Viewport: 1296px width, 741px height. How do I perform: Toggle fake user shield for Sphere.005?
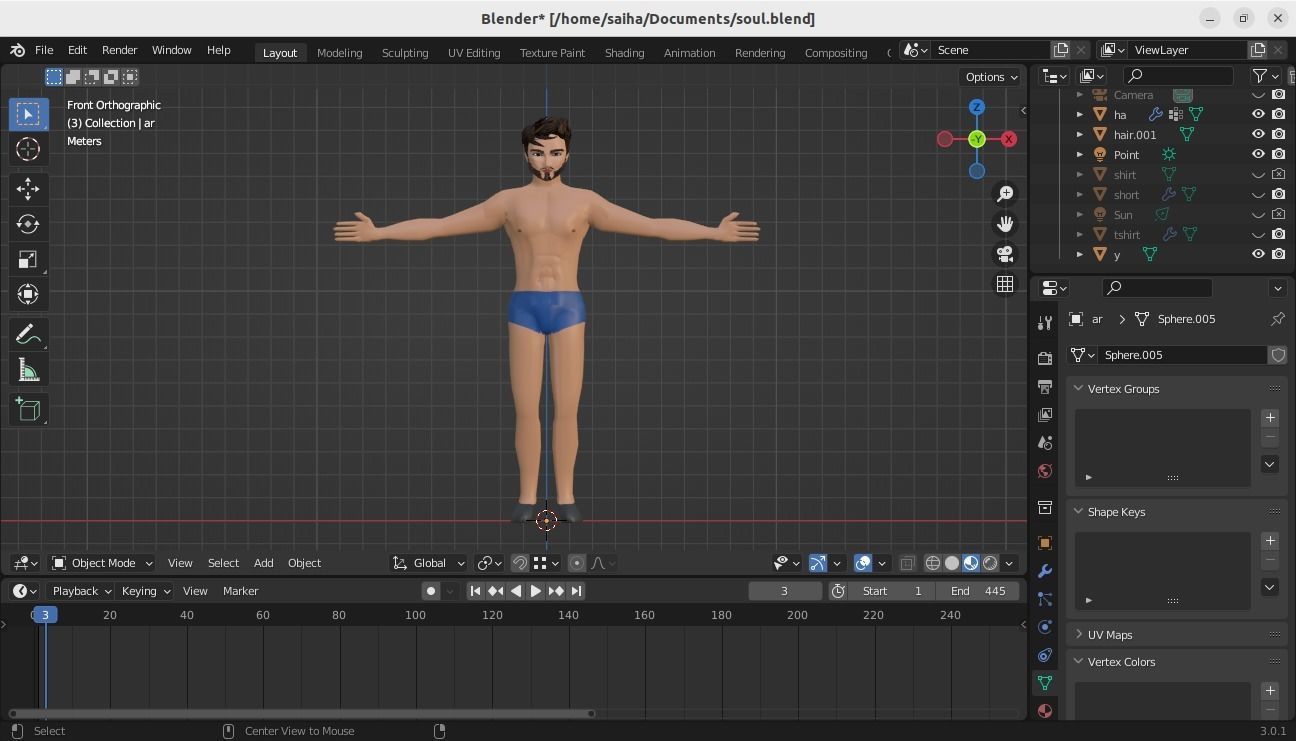coord(1278,355)
